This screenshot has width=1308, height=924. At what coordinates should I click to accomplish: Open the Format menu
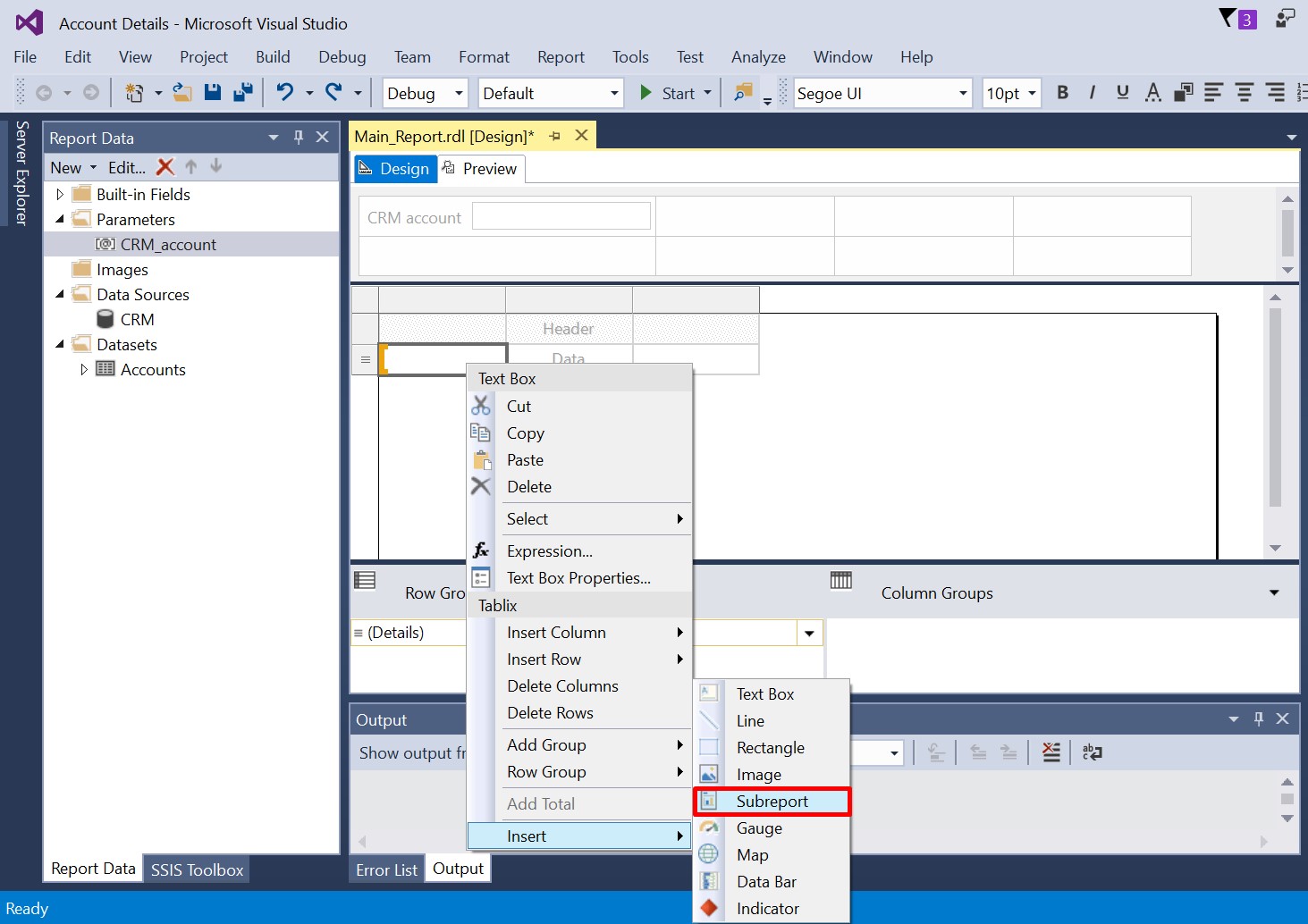[484, 57]
